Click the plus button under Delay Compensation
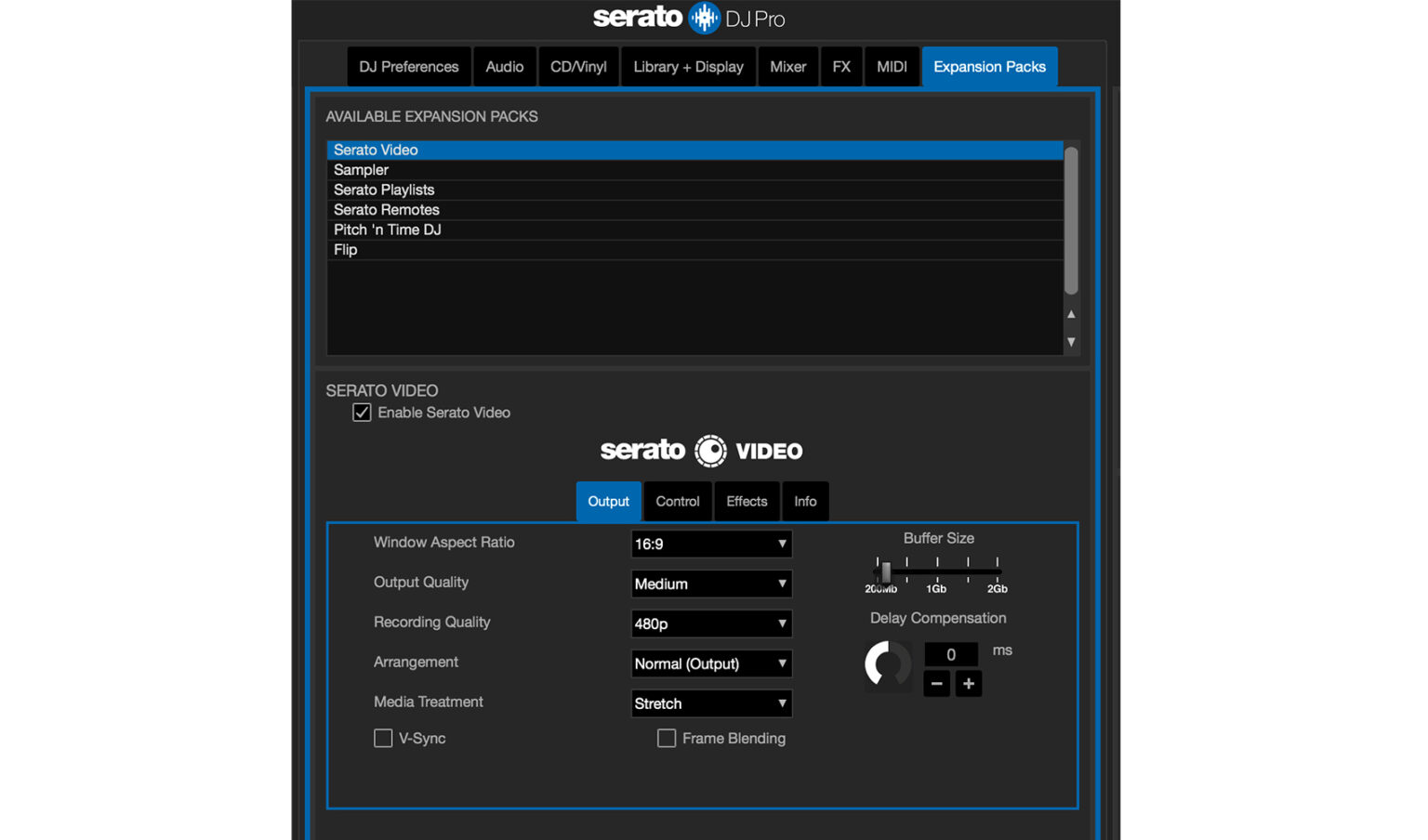This screenshot has height=840, width=1428. click(x=968, y=683)
